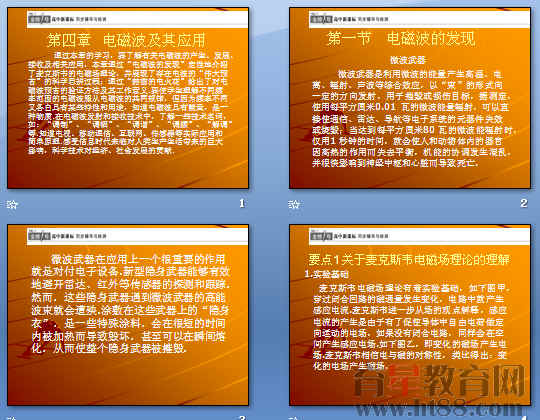540x420 pixels.
Task: Click the animation star icon below slide 1
Action: [12, 204]
